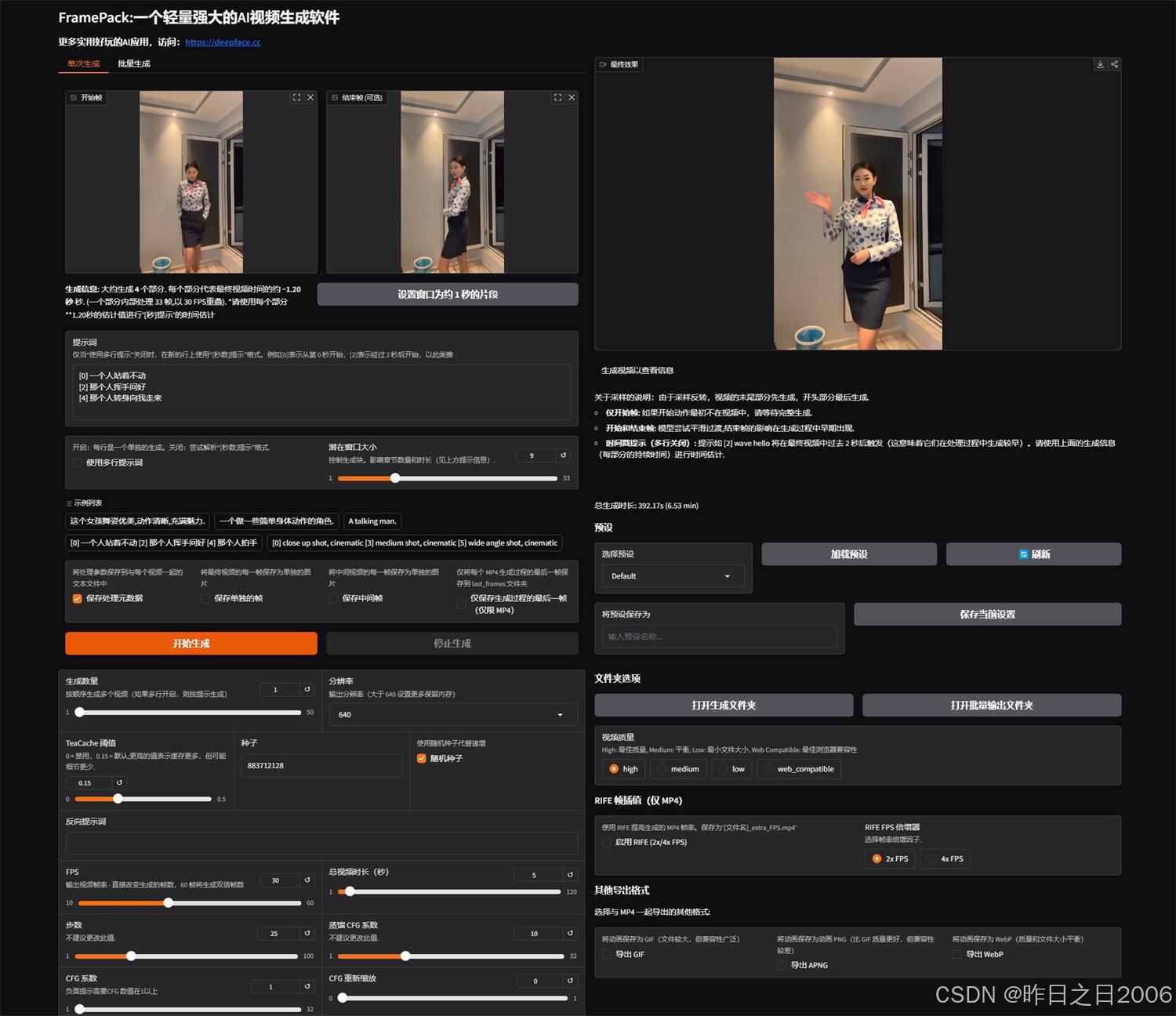The width and height of the screenshot is (1176, 1016).
Task: Expand the 开始帧 image to fullscreen
Action: [x=296, y=97]
